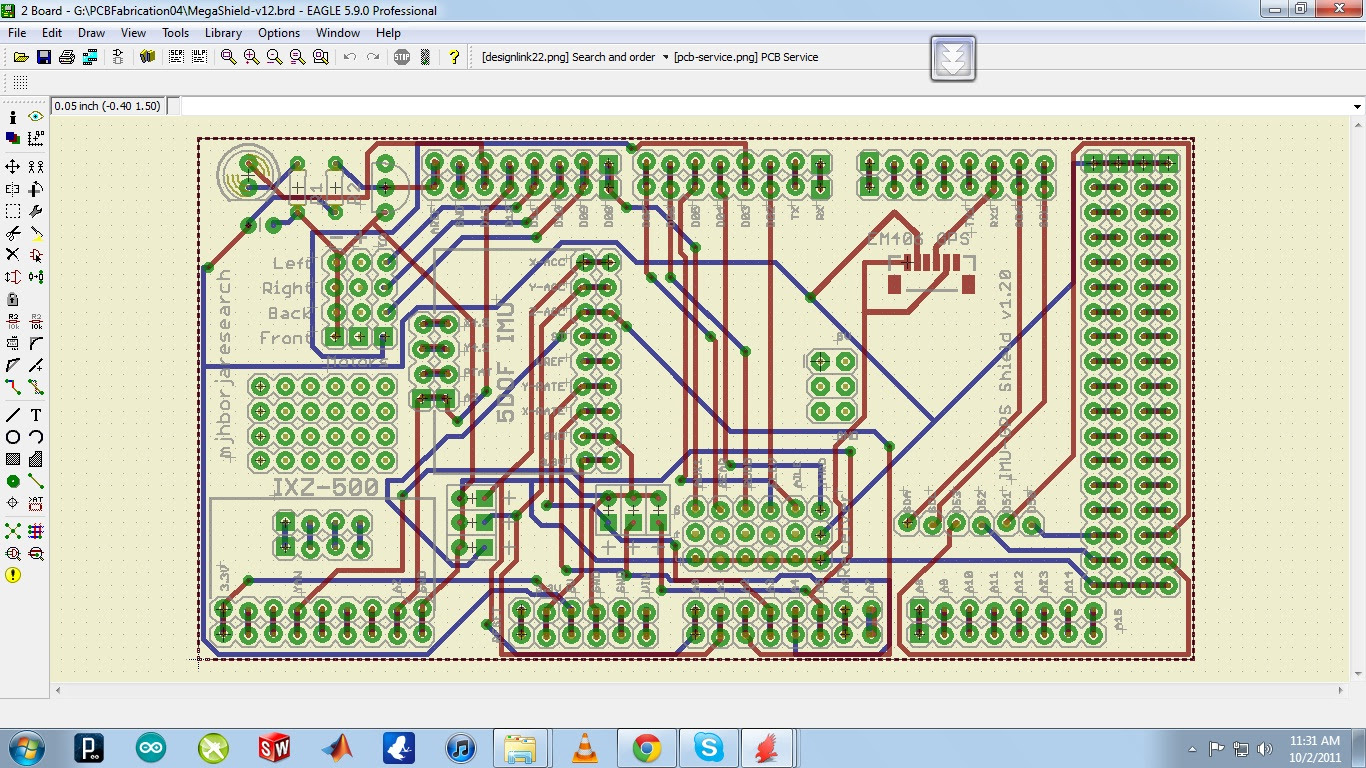Run a script with the SCR icon
This screenshot has width=1366, height=768.
[177, 57]
